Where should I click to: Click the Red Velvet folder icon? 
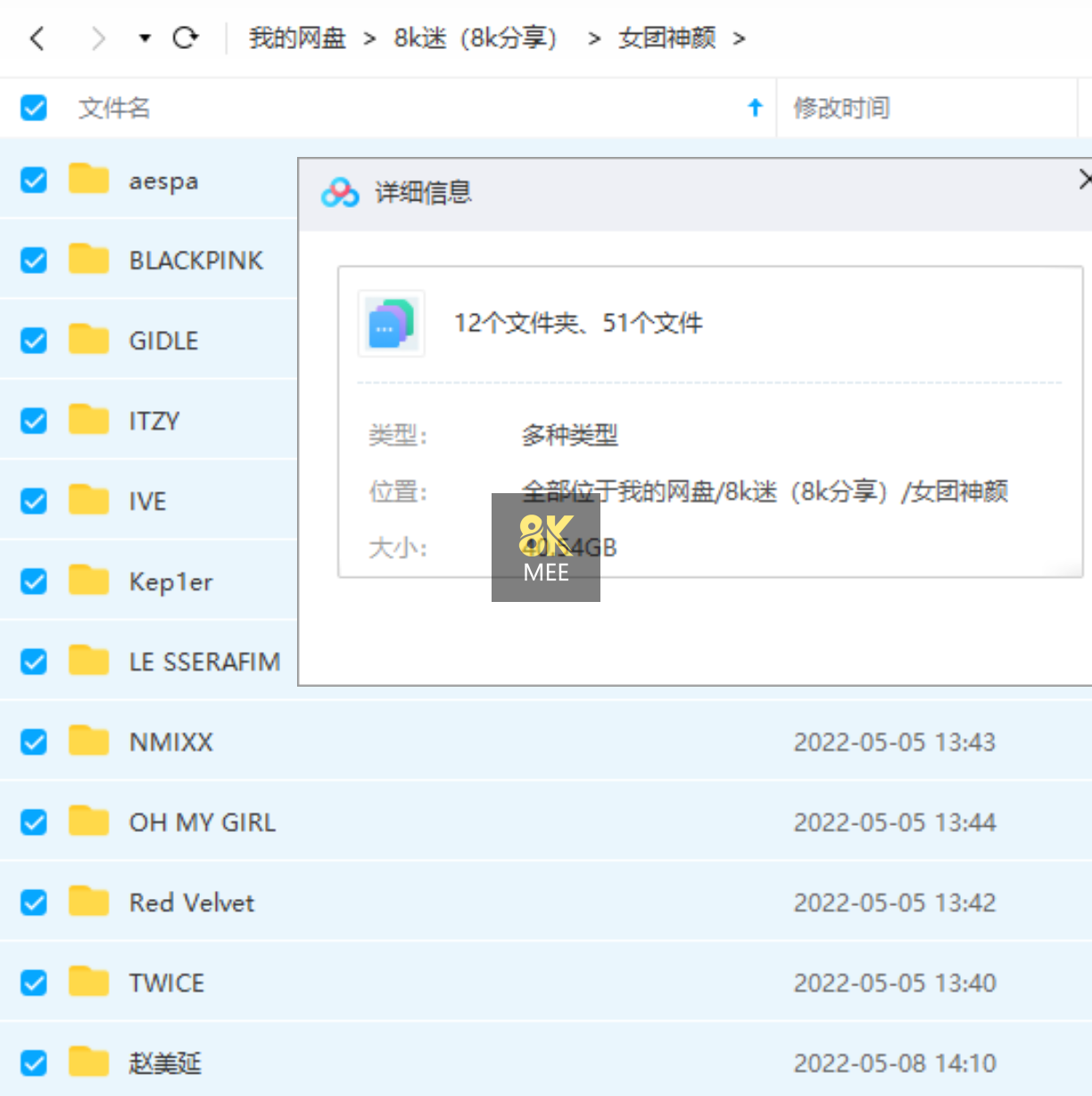coord(88,901)
